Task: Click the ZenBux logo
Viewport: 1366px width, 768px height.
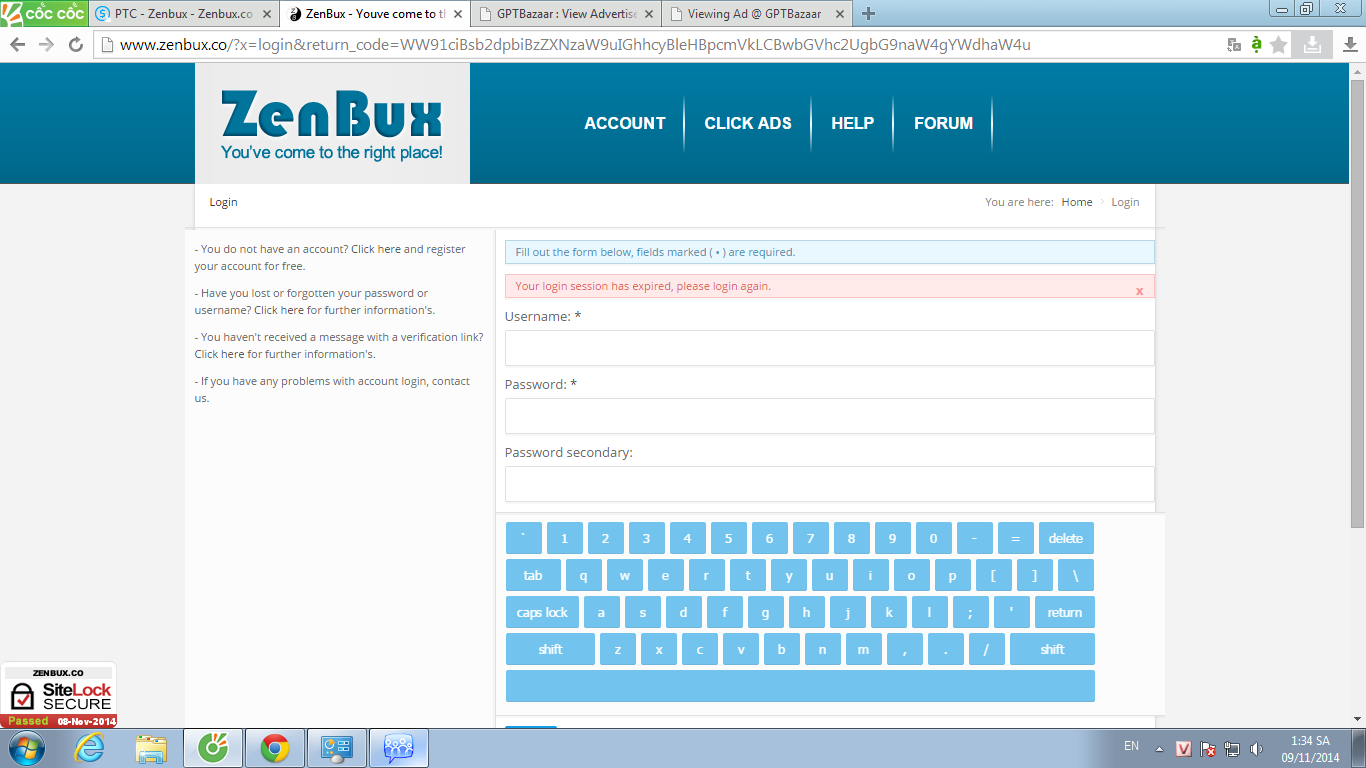Action: (331, 124)
